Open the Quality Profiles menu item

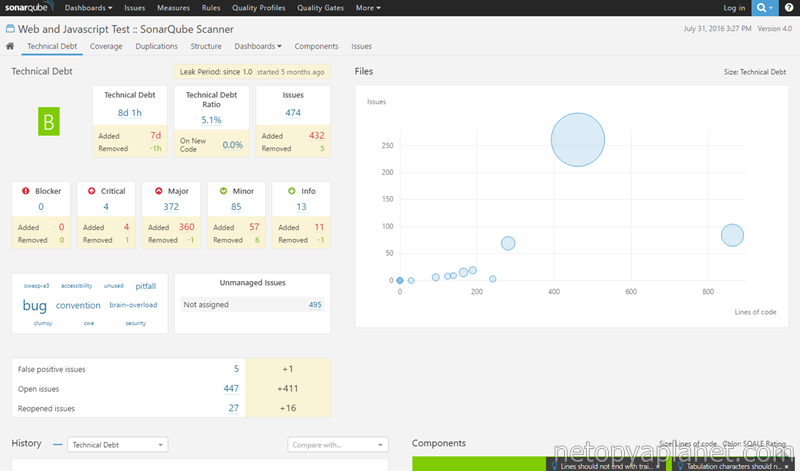coord(258,8)
